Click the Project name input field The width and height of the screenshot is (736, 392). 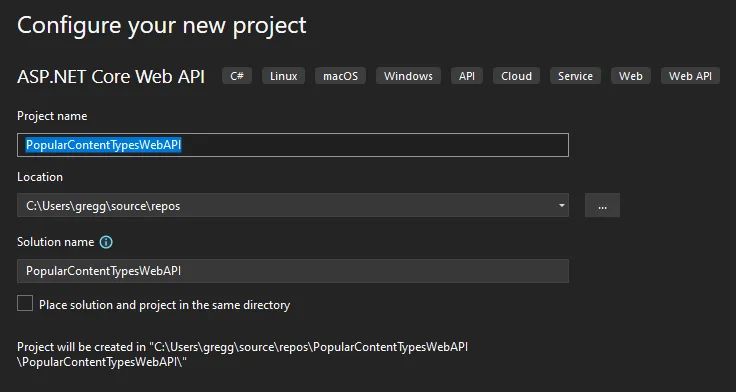pyautogui.click(x=293, y=145)
